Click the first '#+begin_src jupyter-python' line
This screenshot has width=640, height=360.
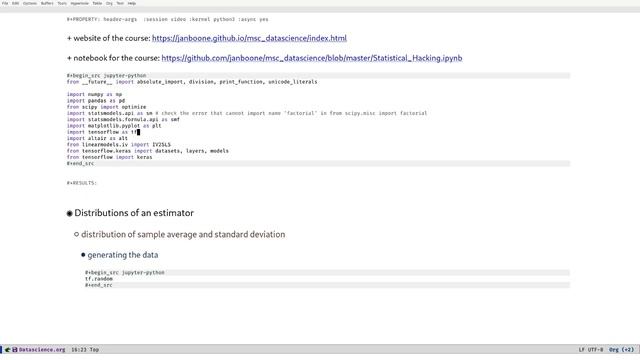point(318,76)
